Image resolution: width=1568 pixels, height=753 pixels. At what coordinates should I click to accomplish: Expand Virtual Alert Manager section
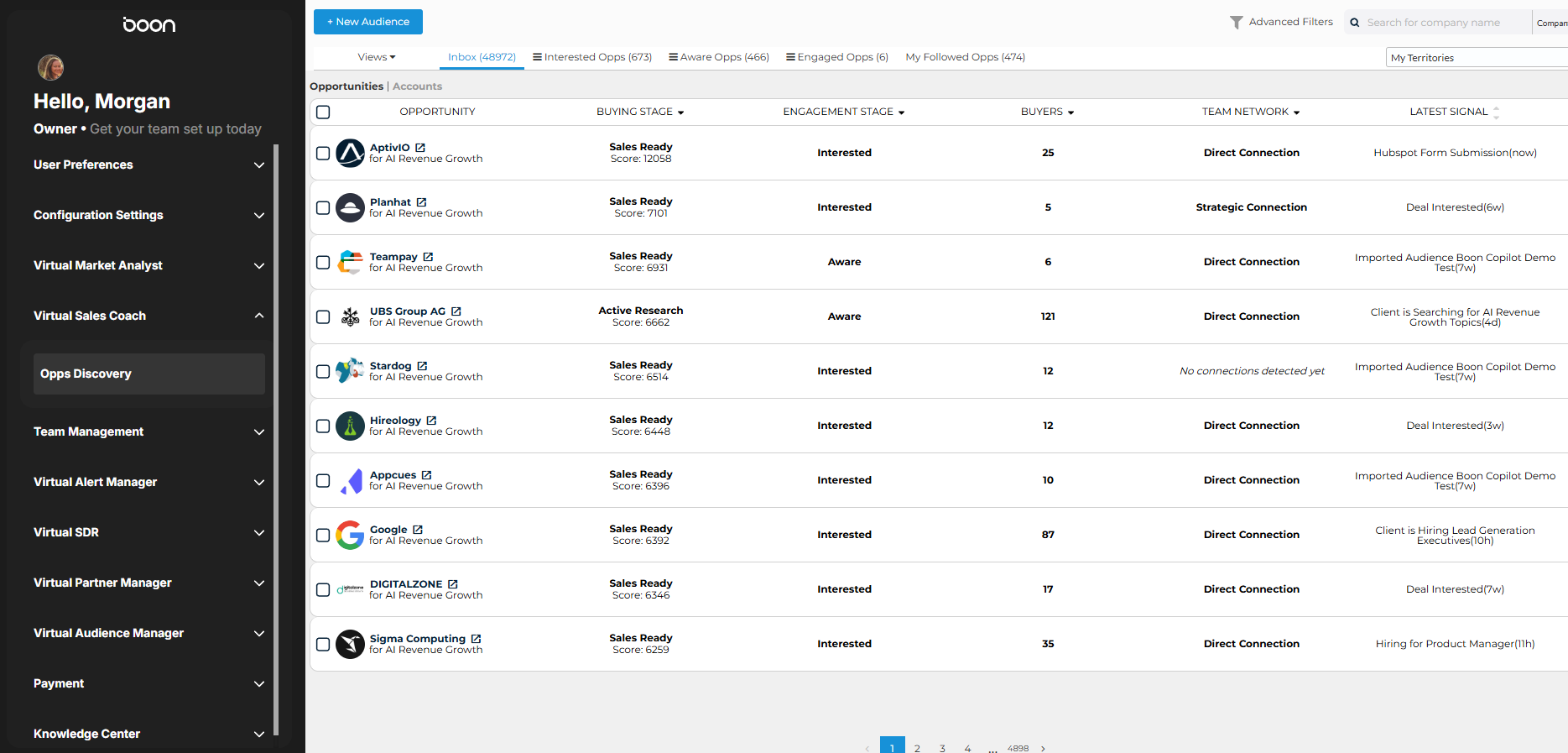pos(148,482)
